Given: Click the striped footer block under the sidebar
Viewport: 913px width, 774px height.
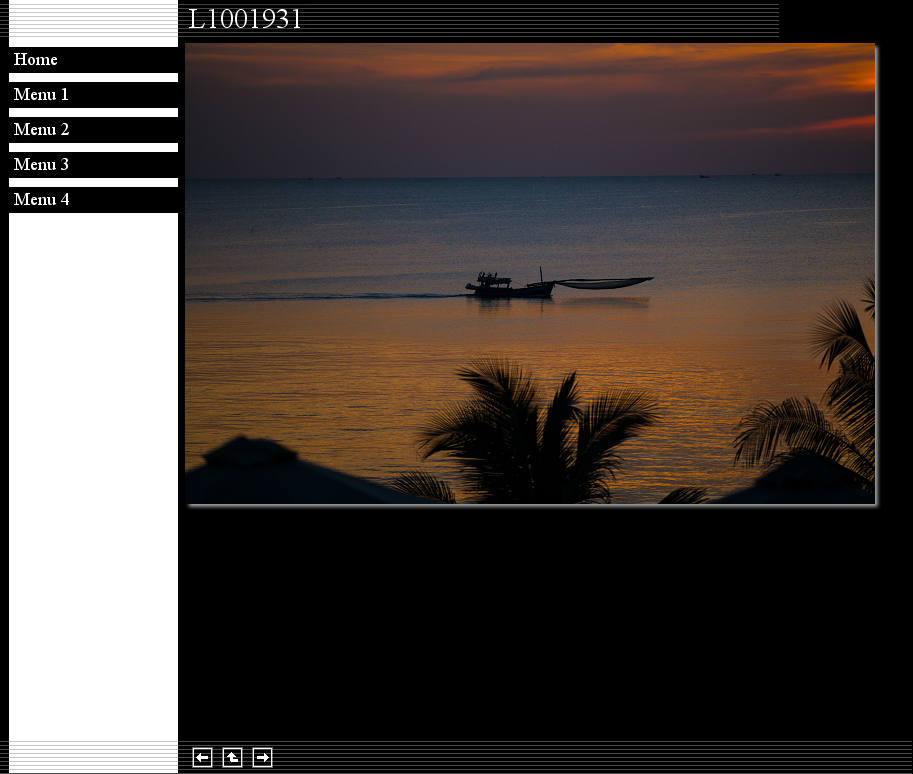Looking at the screenshot, I should 93,757.
